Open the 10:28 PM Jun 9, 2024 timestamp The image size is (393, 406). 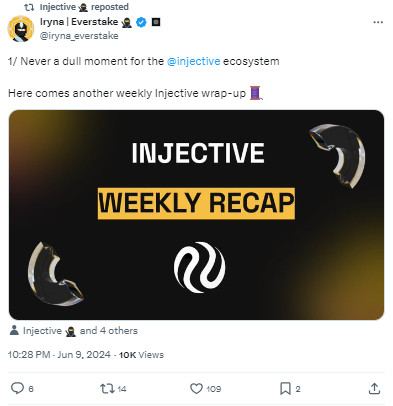(59, 354)
